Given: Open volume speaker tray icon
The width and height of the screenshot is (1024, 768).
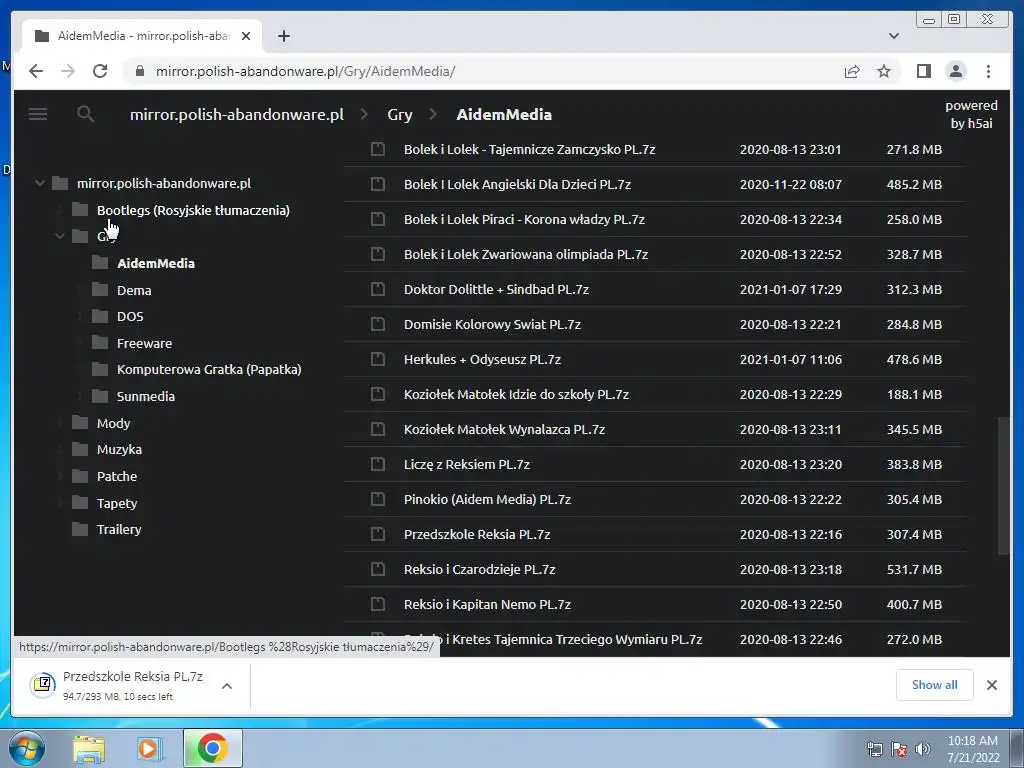Looking at the screenshot, I should [923, 749].
